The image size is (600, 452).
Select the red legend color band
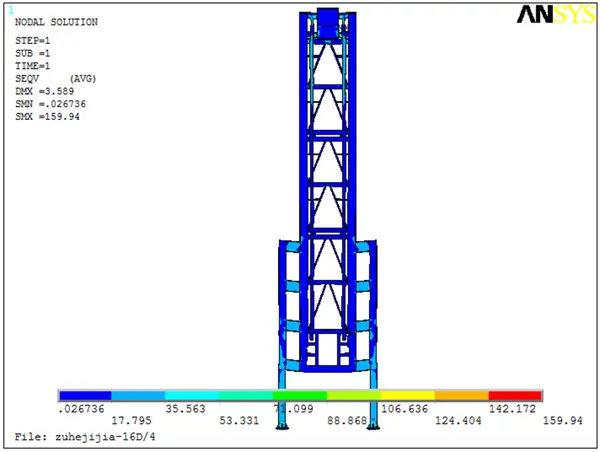[x=515, y=396]
